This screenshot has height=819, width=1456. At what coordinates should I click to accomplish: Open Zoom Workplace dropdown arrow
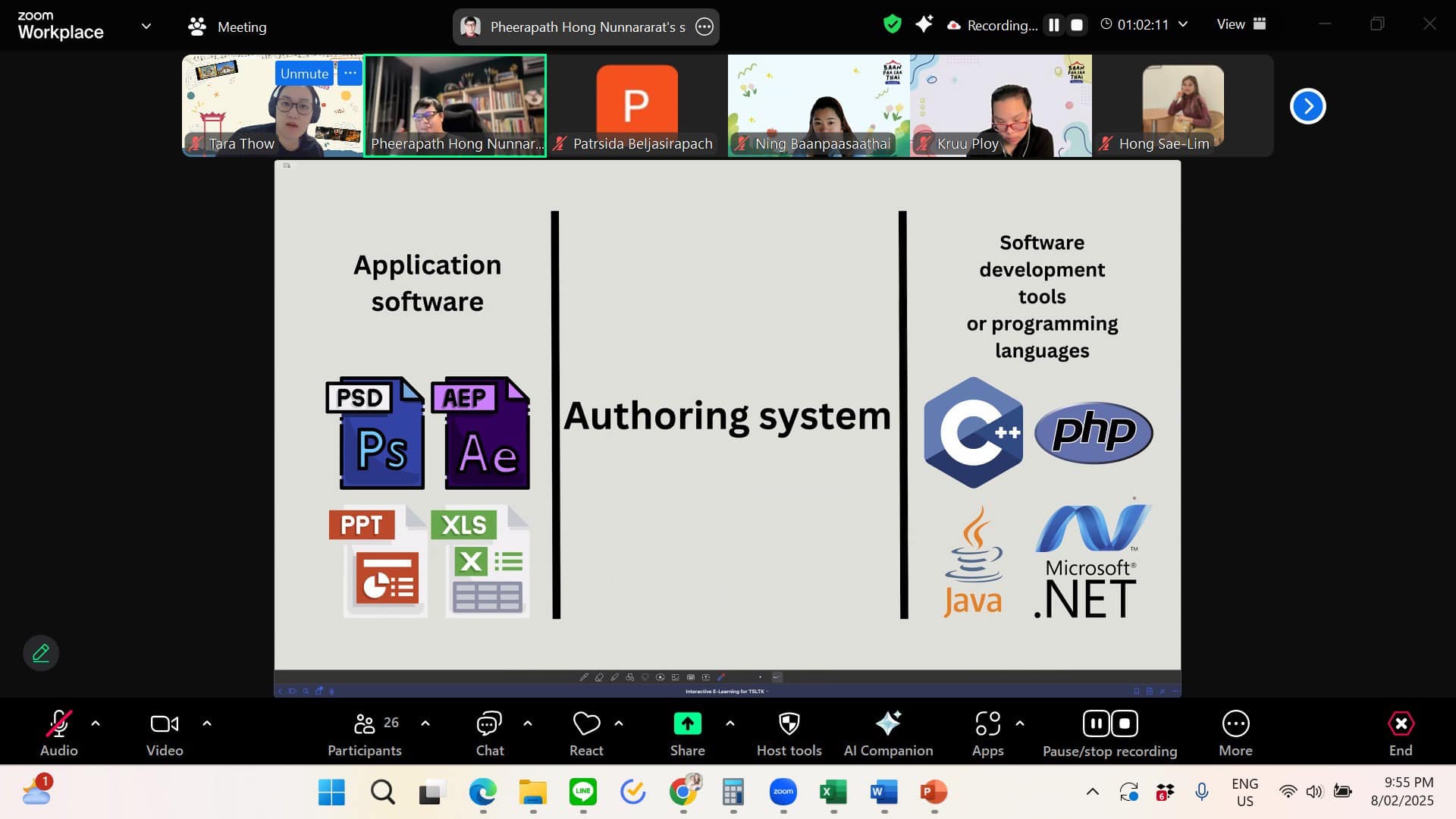(146, 26)
